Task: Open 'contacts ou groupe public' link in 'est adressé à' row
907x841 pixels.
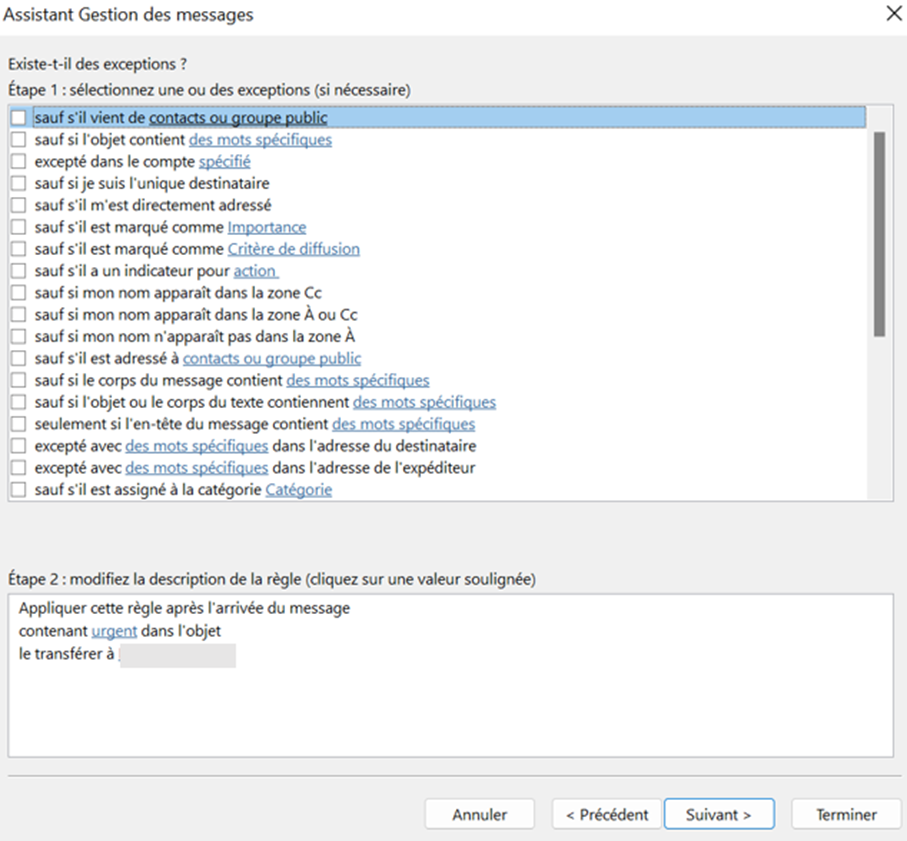Action: [x=272, y=359]
